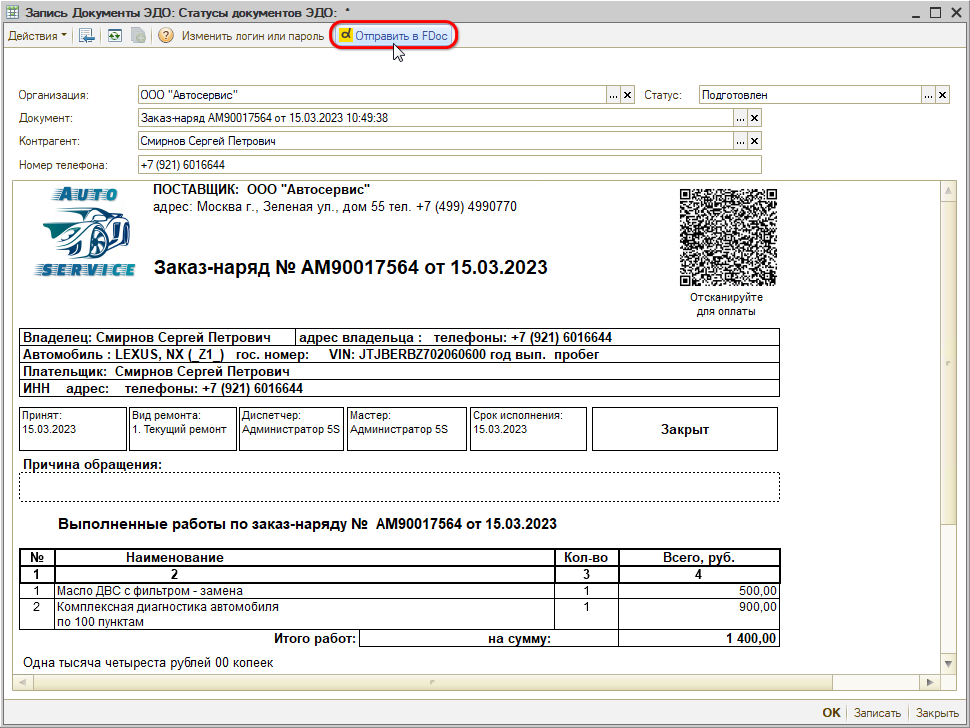Click the VIN: JTJBERBZ702060600 text
Screen dimensions: 970x728
click(x=407, y=354)
